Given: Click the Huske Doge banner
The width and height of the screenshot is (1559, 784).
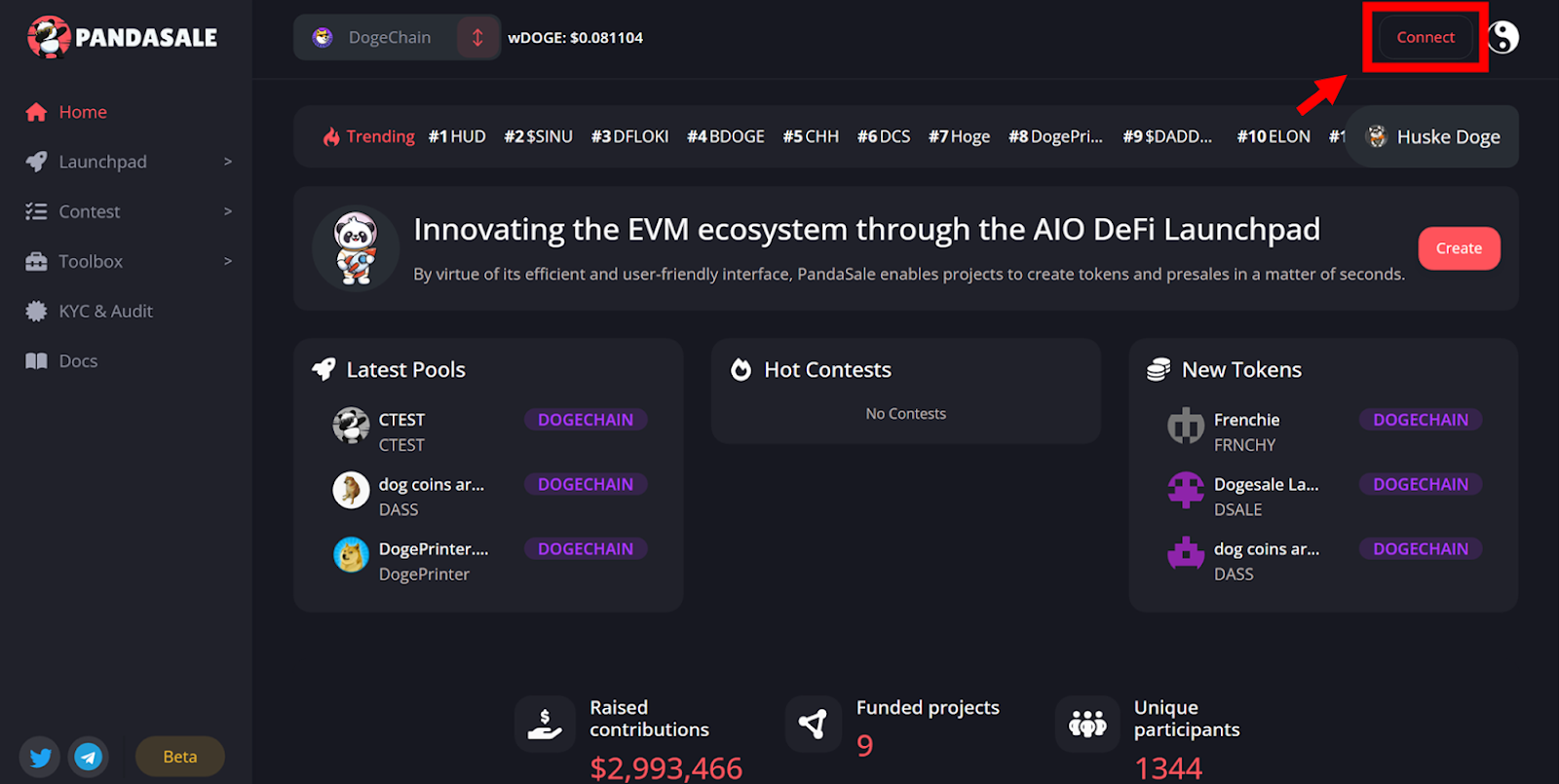Looking at the screenshot, I should 1432,136.
